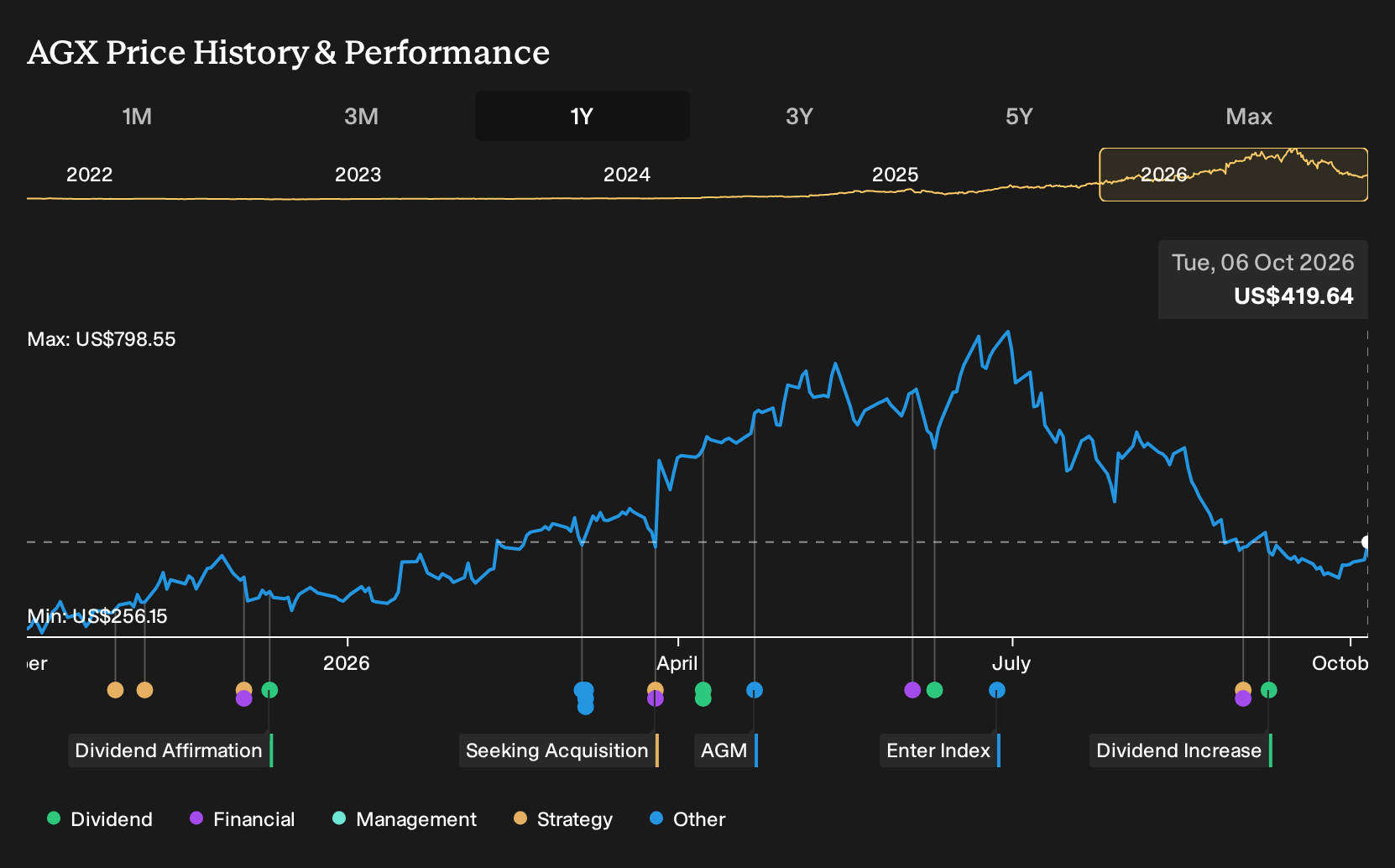Click the purple financial marker near Enter Index
This screenshot has width=1395, height=868.
pos(912,690)
